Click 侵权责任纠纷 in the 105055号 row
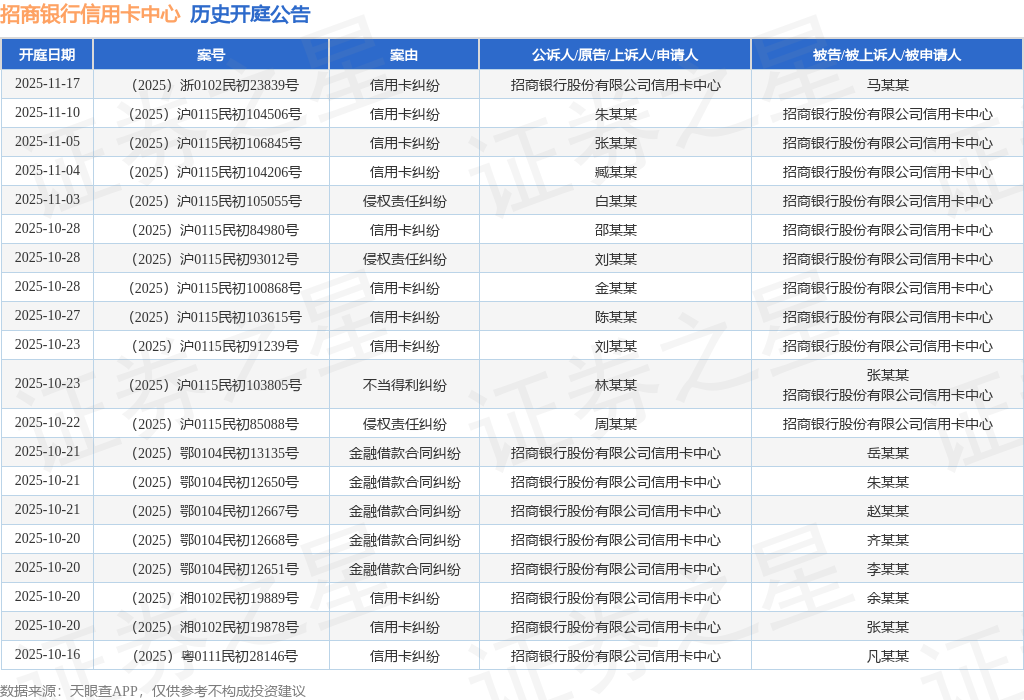 tap(404, 201)
